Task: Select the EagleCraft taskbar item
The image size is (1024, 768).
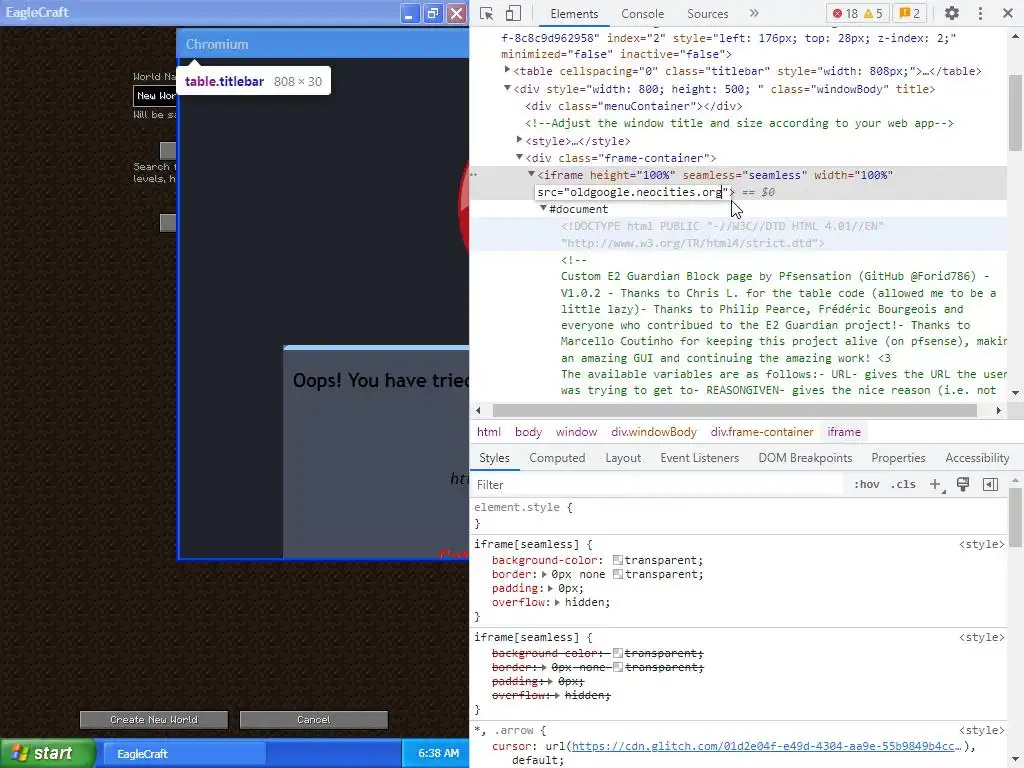Action: click(185, 754)
